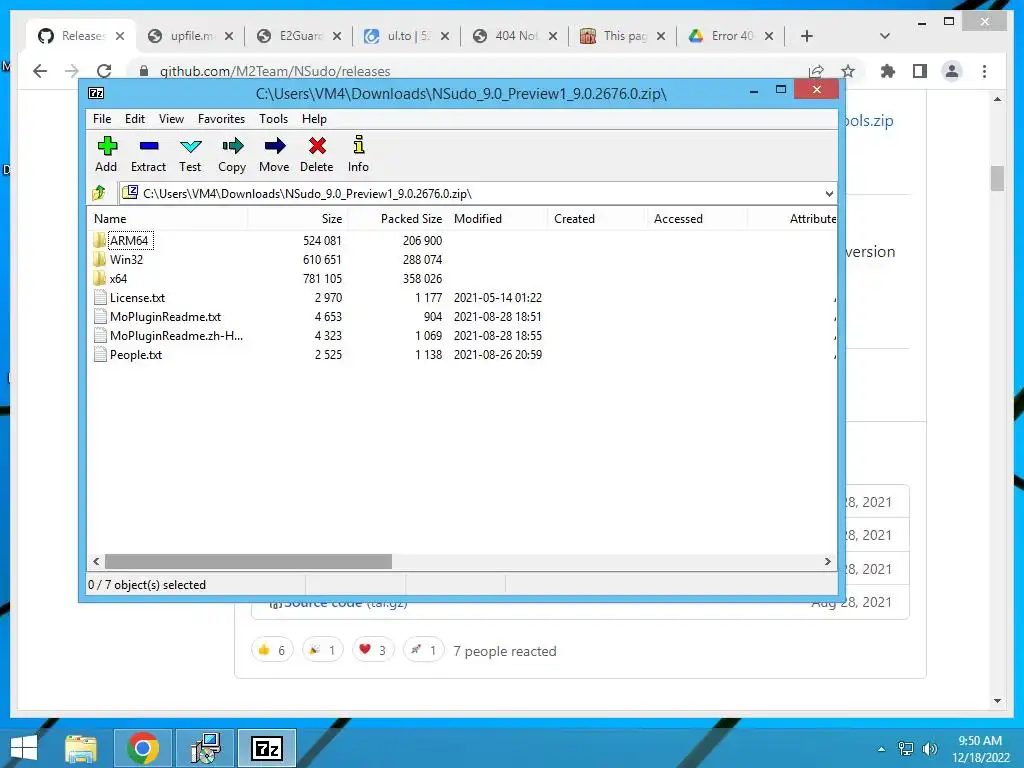The image size is (1024, 768).
Task: Select the x64 folder
Action: [118, 278]
